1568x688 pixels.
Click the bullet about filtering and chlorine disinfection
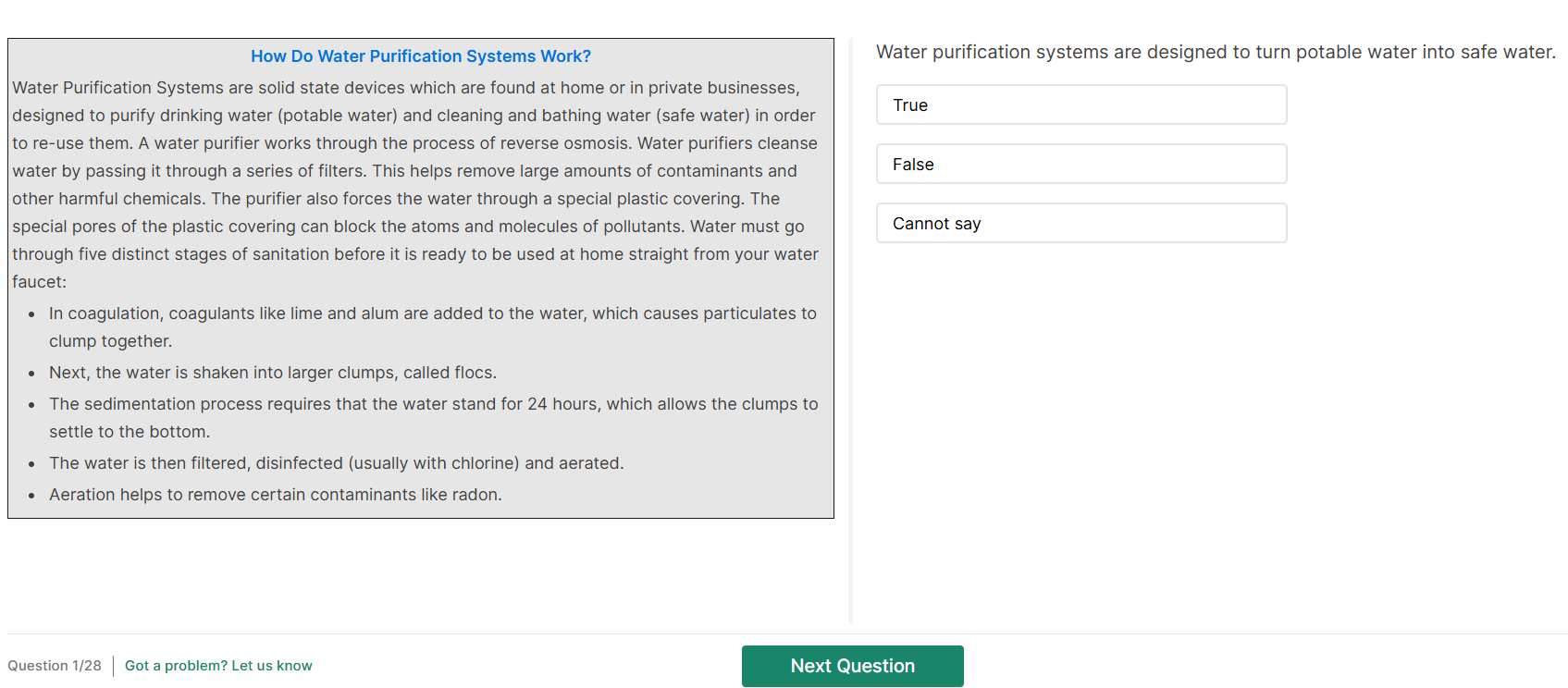pos(337,463)
